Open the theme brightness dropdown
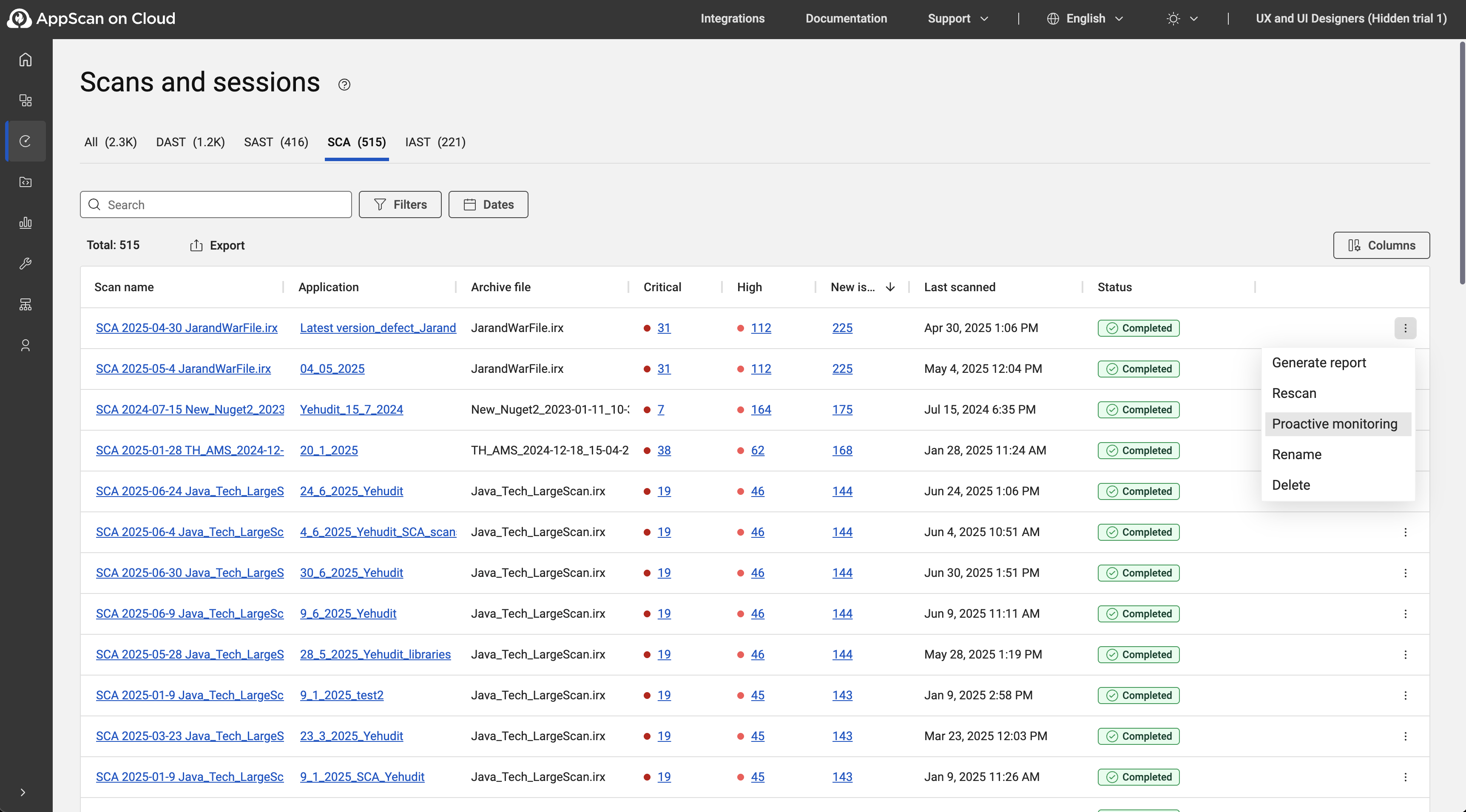 click(x=1182, y=19)
